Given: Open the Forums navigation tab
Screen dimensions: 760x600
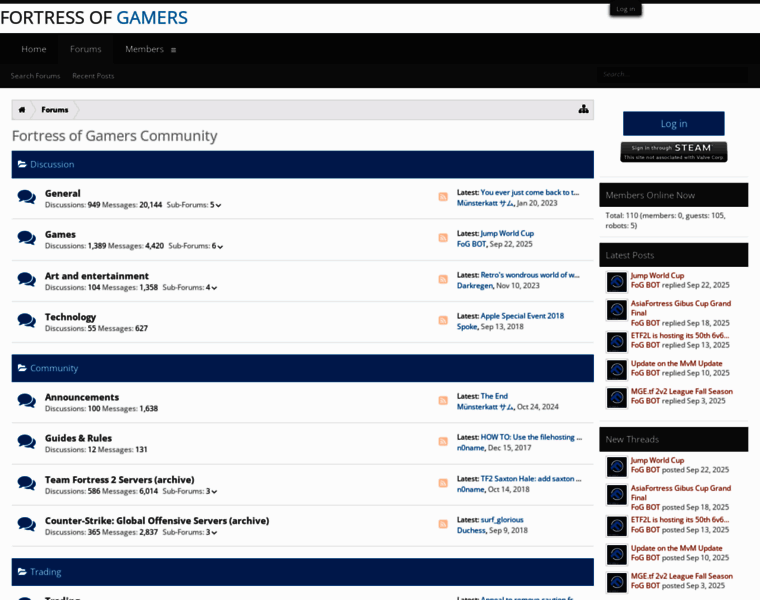Looking at the screenshot, I should pos(85,49).
